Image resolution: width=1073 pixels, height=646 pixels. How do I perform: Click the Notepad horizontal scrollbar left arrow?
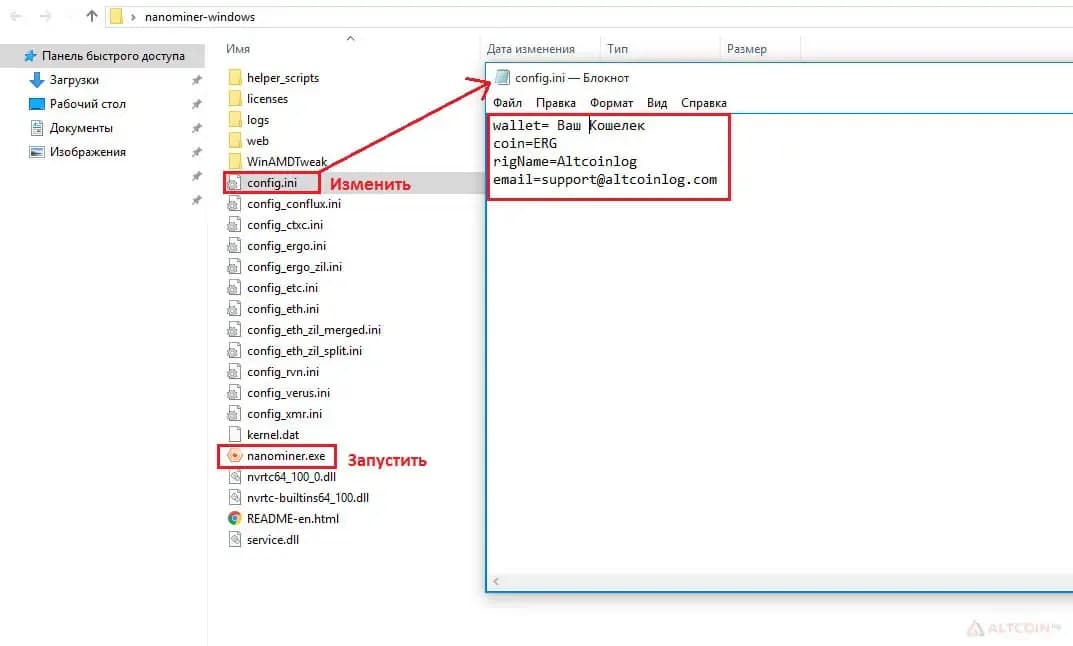496,582
